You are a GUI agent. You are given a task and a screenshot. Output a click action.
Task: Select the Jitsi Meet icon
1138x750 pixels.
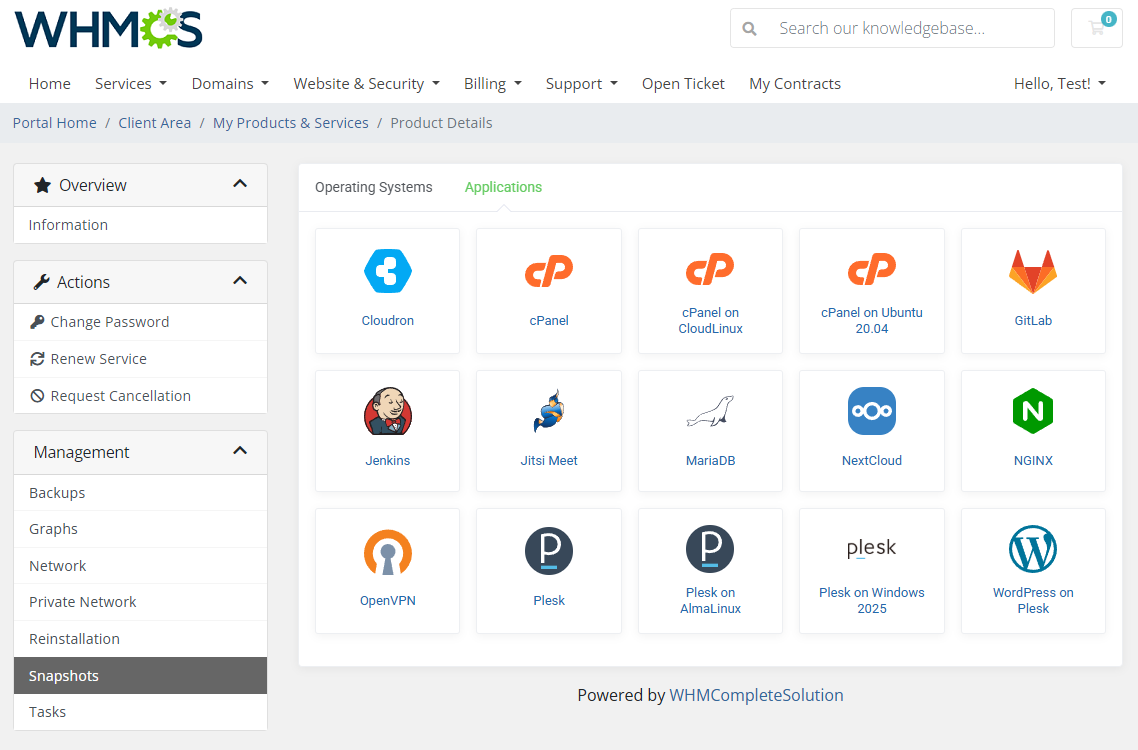[x=549, y=411]
